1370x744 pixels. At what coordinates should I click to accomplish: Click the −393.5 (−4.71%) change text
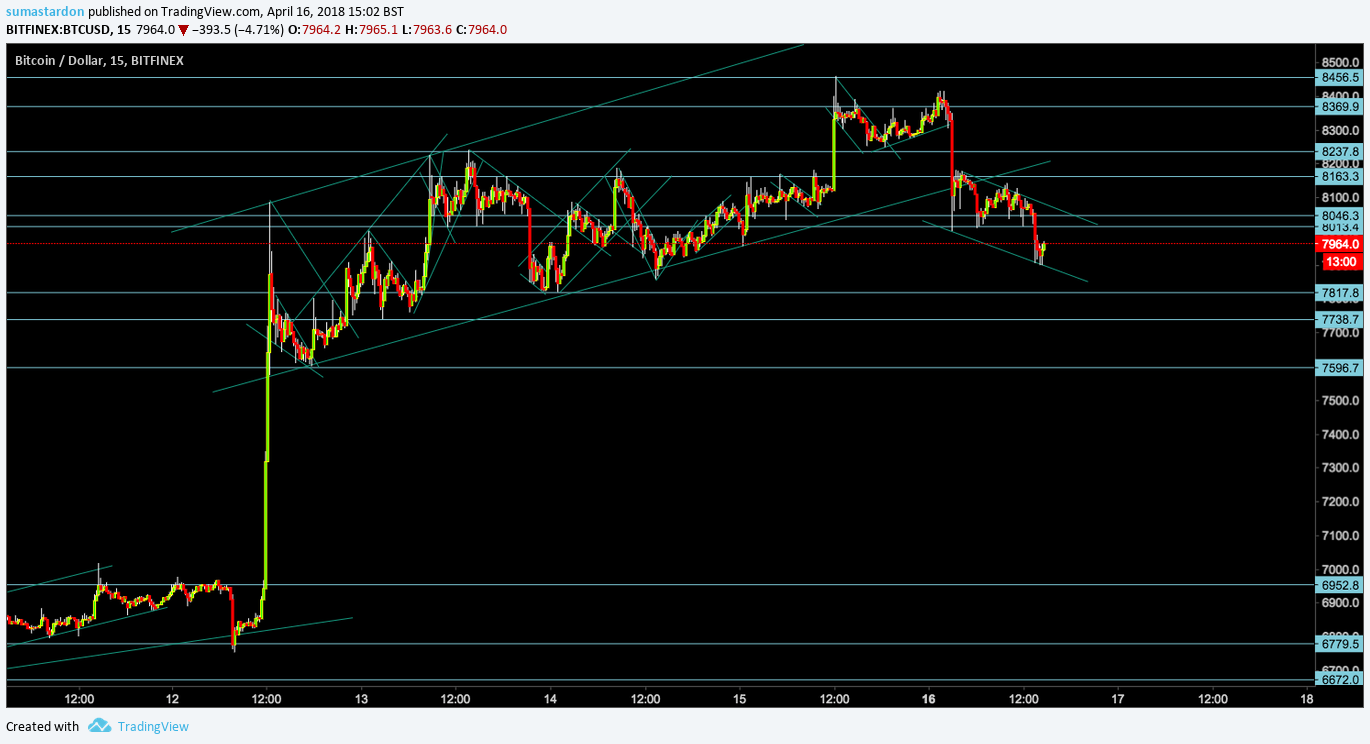237,29
